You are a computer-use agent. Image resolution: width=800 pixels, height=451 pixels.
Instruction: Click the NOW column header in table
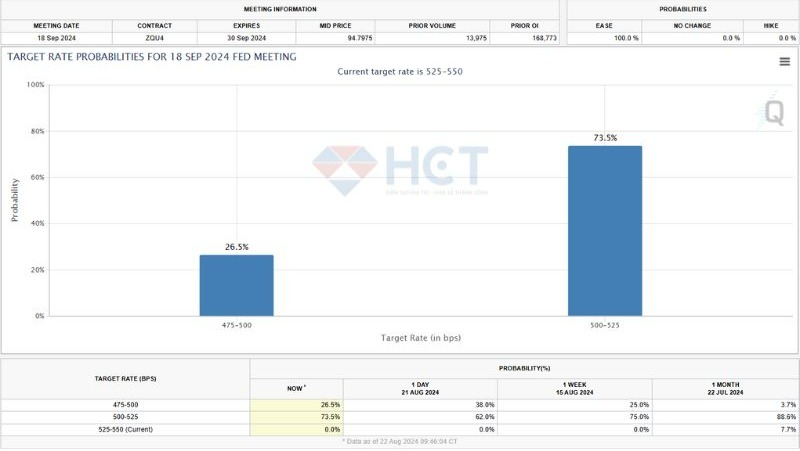coord(296,386)
